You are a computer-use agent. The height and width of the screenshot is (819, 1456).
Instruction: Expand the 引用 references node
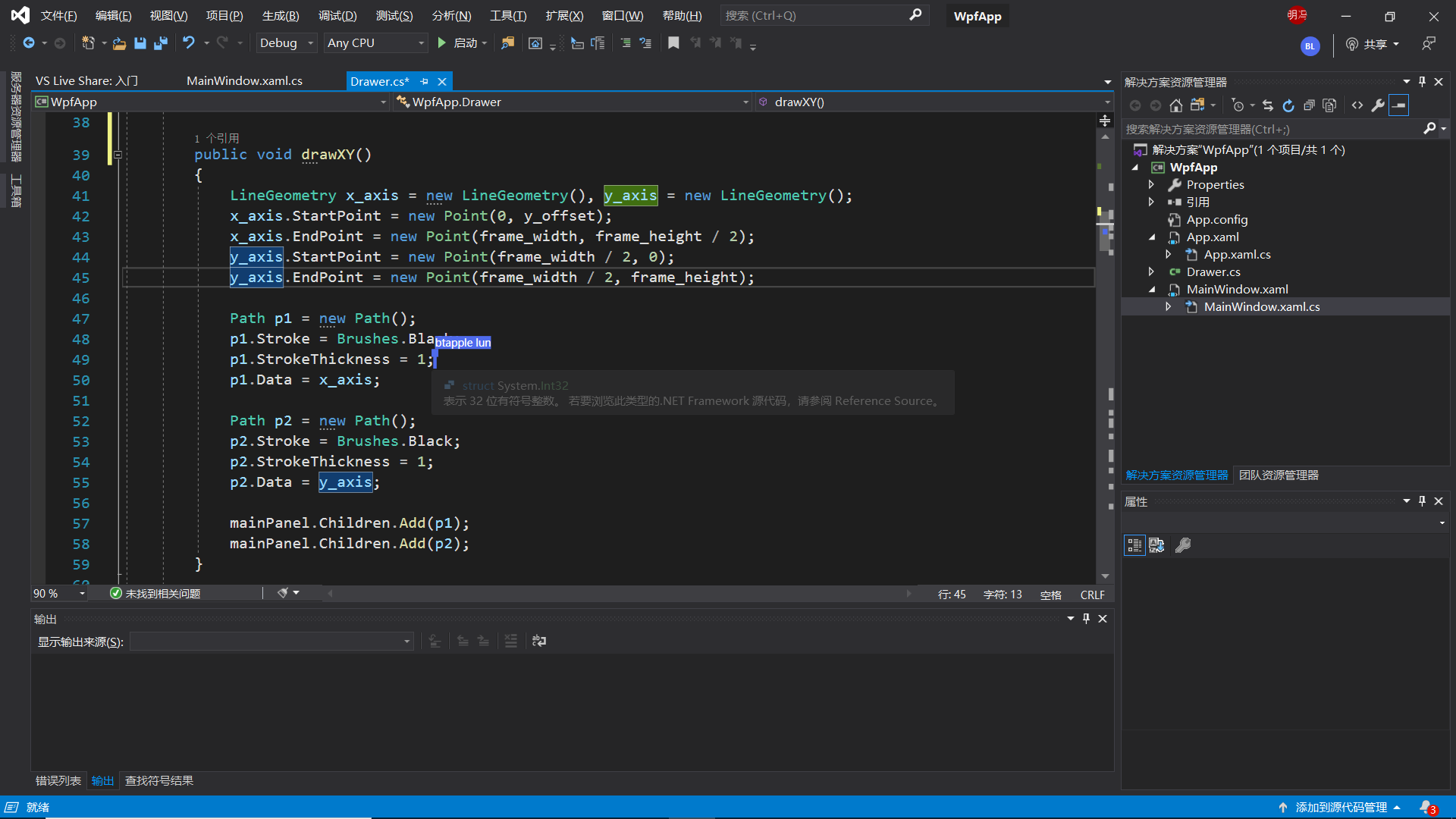tap(1151, 202)
